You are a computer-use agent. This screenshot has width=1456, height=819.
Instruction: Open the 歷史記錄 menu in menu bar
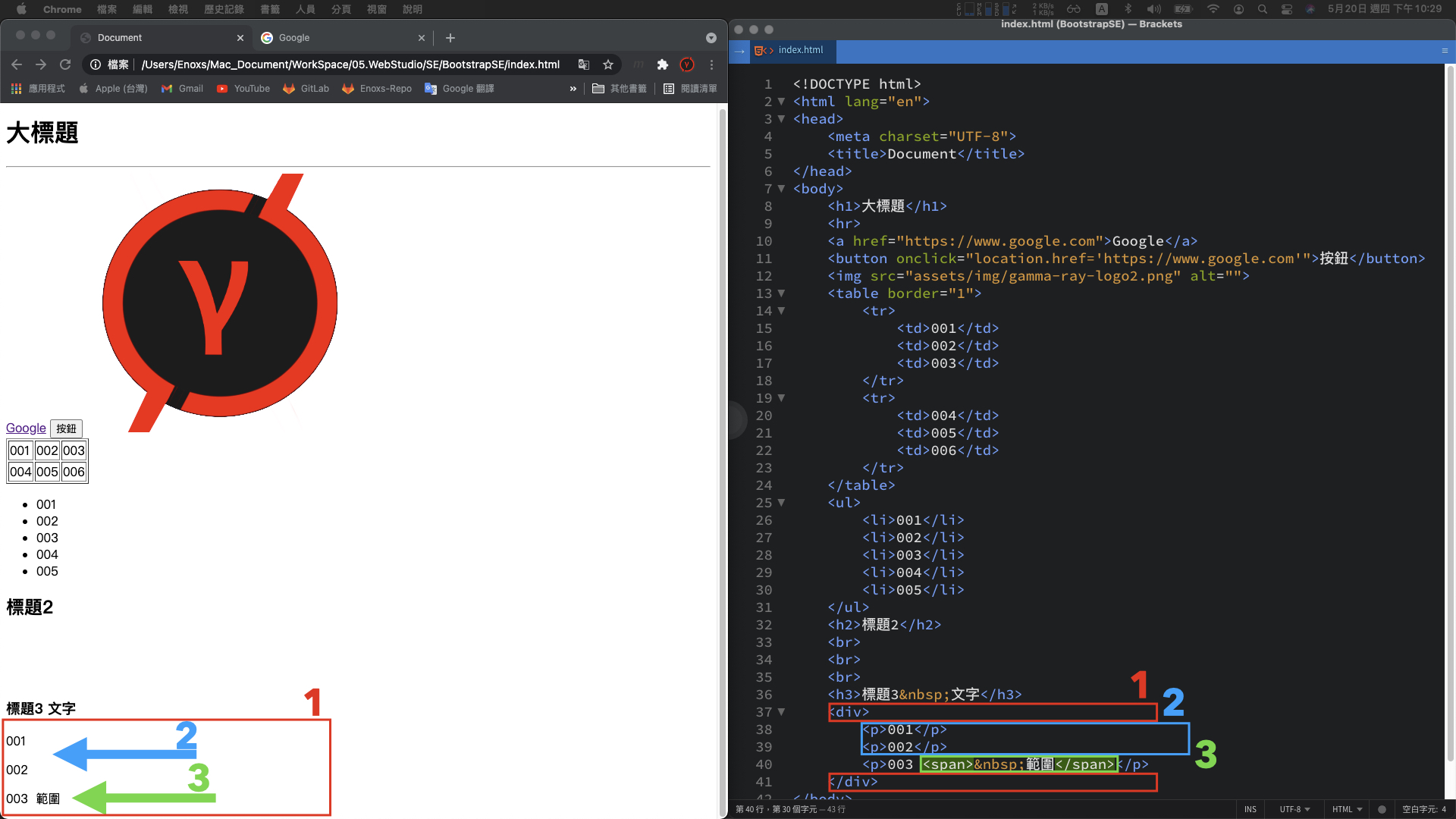224,9
